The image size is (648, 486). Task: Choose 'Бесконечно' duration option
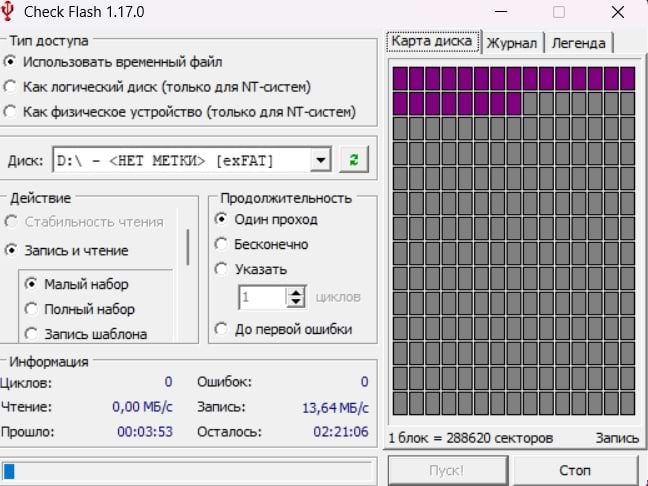pos(221,244)
